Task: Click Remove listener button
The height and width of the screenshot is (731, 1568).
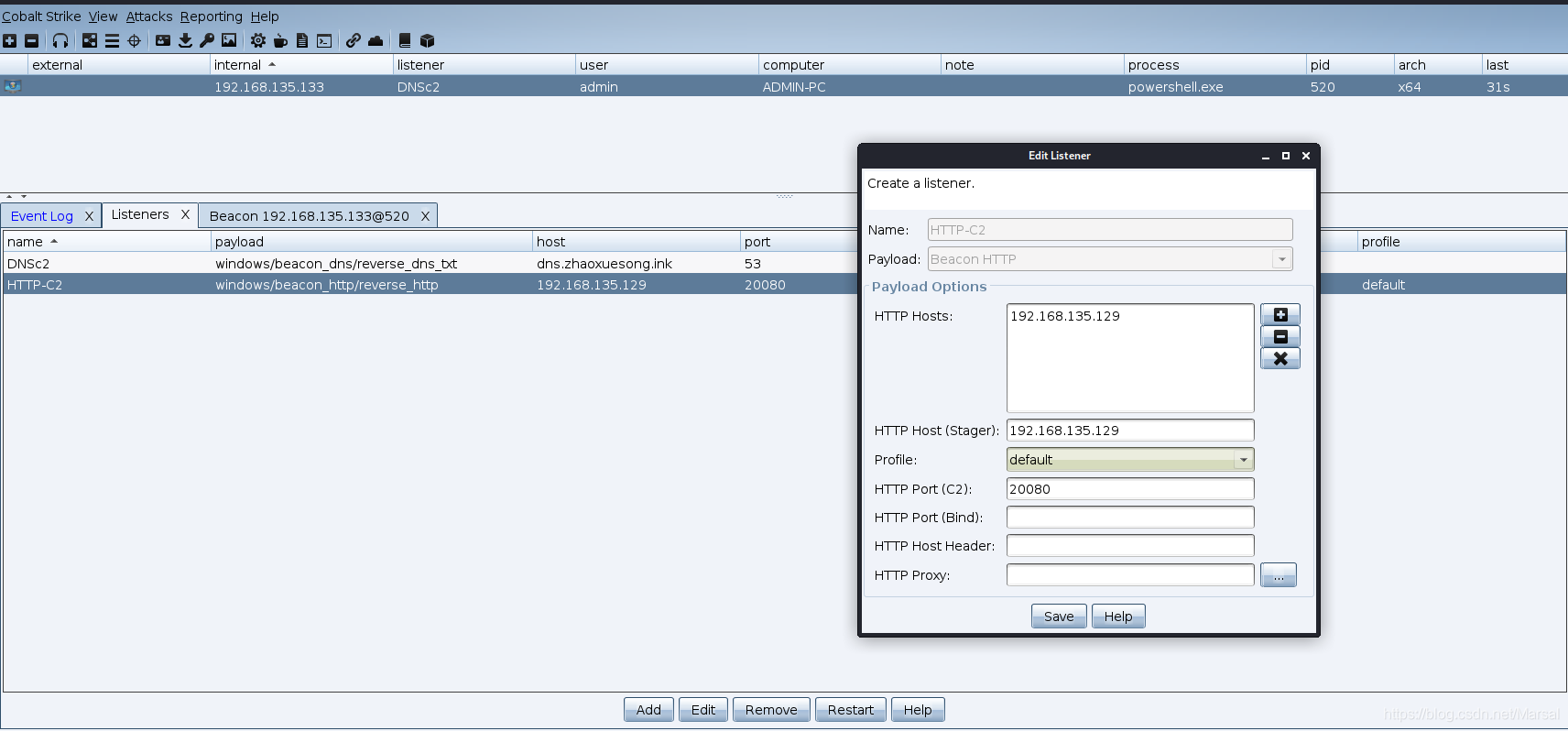Action: (x=771, y=710)
